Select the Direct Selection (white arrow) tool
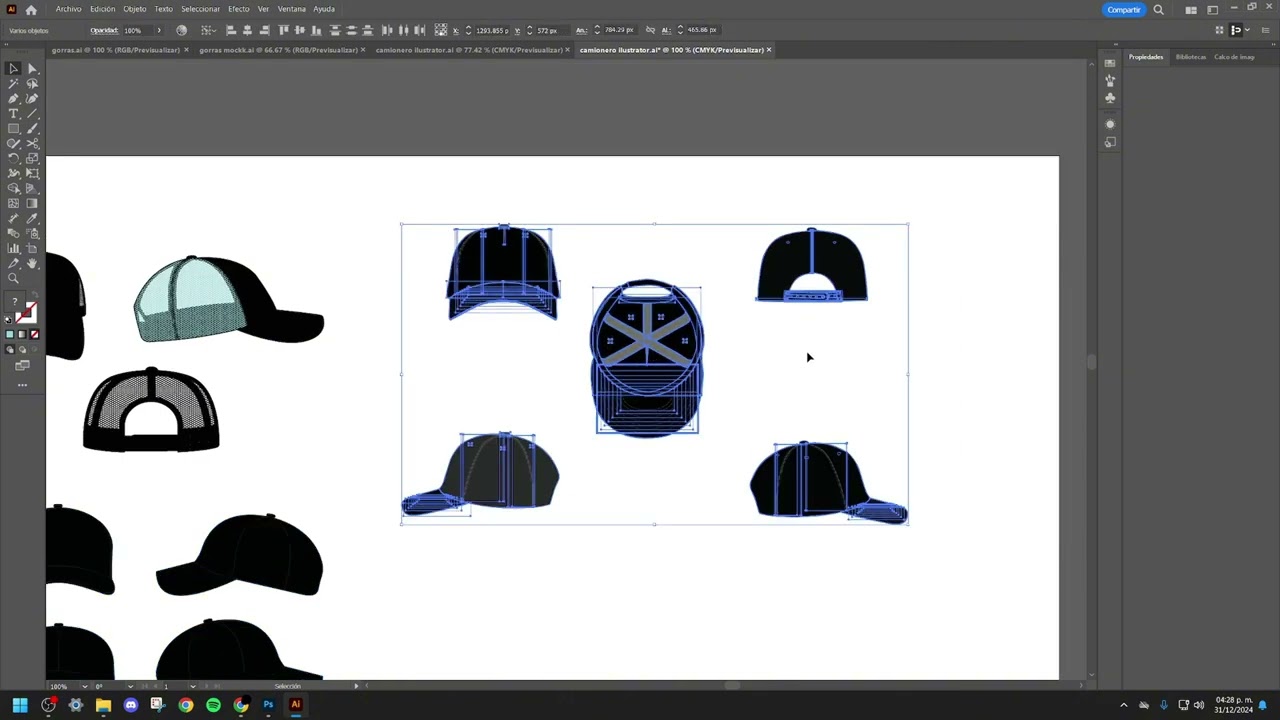The image size is (1280, 720). 32,69
